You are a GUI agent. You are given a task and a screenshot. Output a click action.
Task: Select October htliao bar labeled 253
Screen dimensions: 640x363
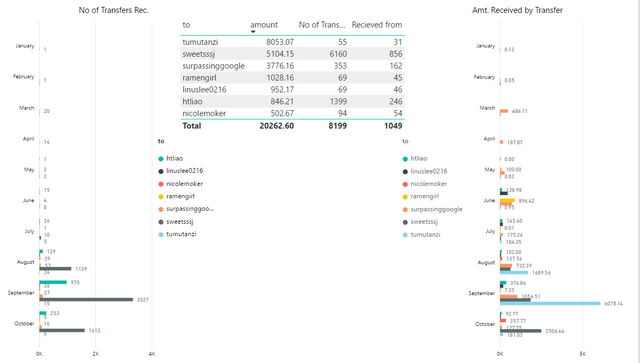click(43, 313)
